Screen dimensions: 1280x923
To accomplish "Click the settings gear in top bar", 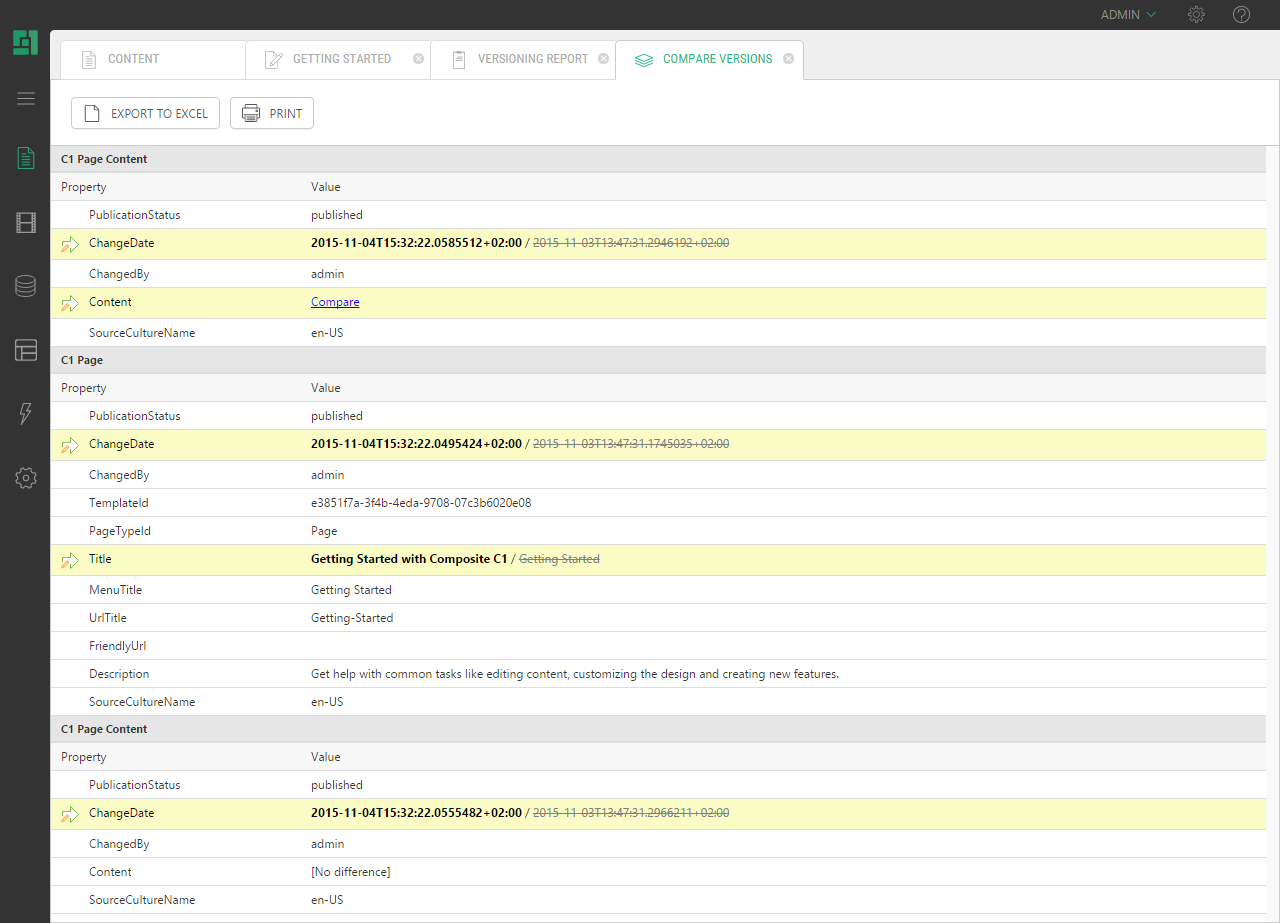I will click(x=1196, y=15).
